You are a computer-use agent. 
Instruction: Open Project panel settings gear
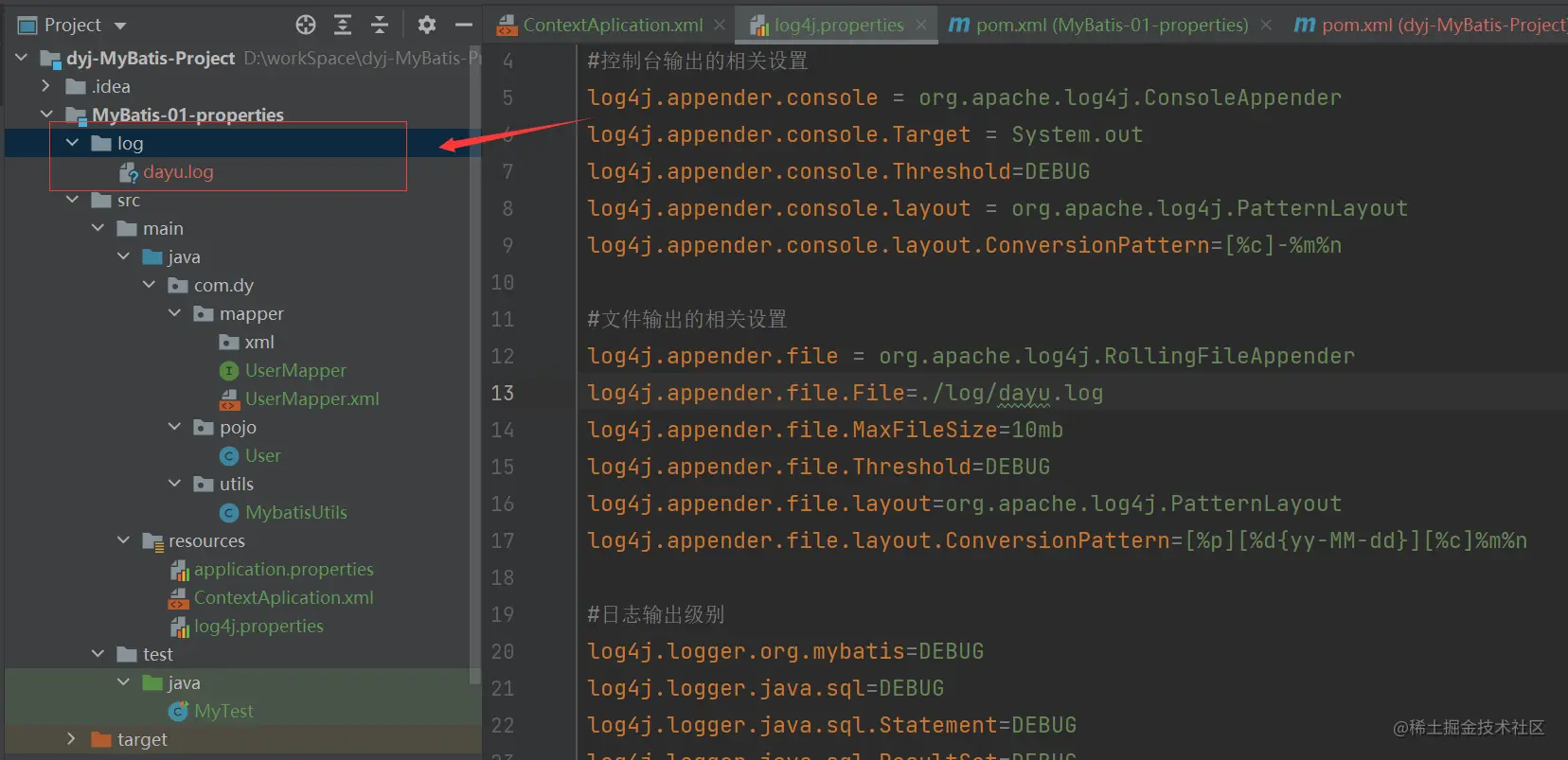(x=427, y=25)
